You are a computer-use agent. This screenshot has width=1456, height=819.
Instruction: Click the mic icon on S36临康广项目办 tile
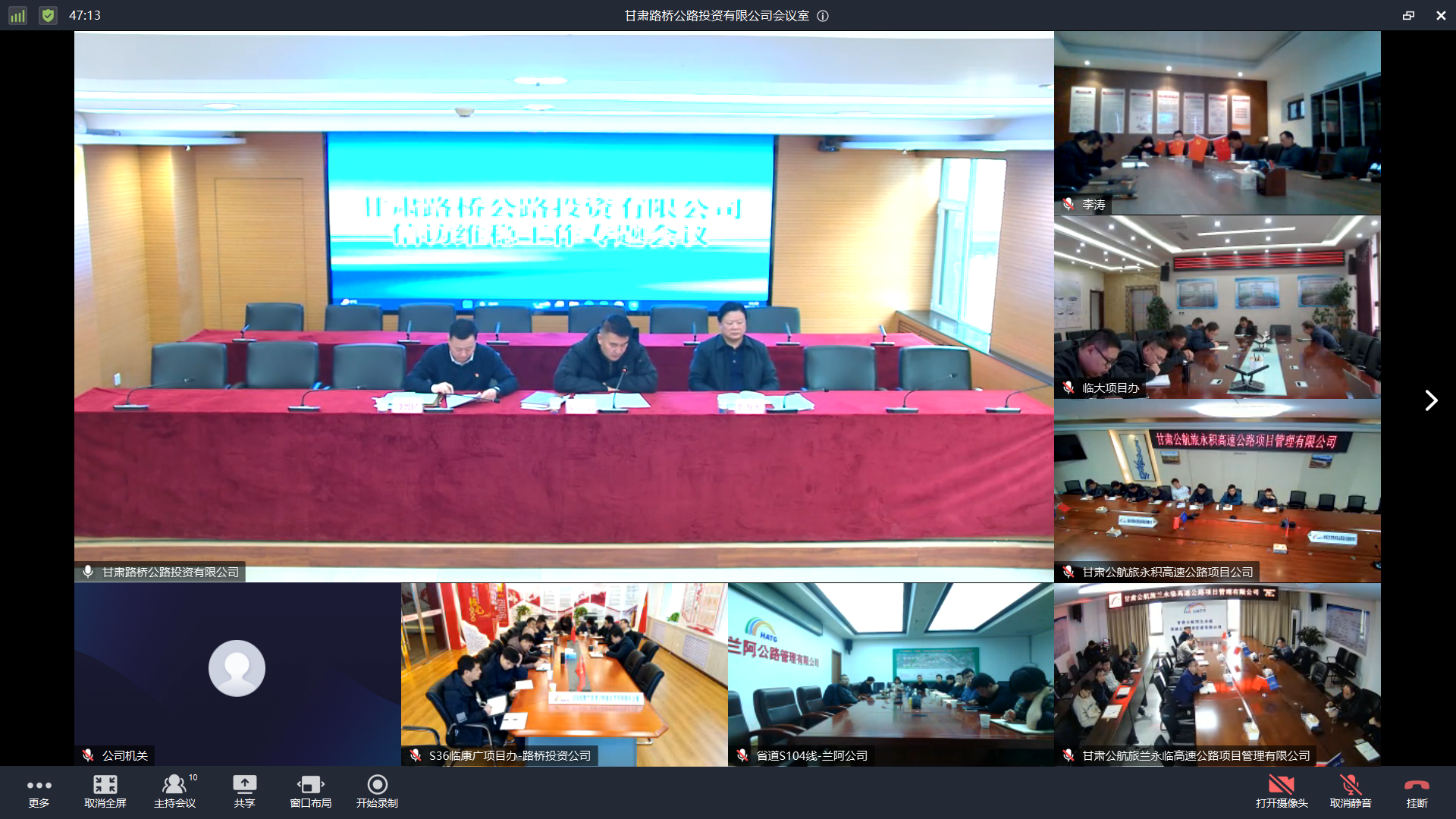coord(415,755)
